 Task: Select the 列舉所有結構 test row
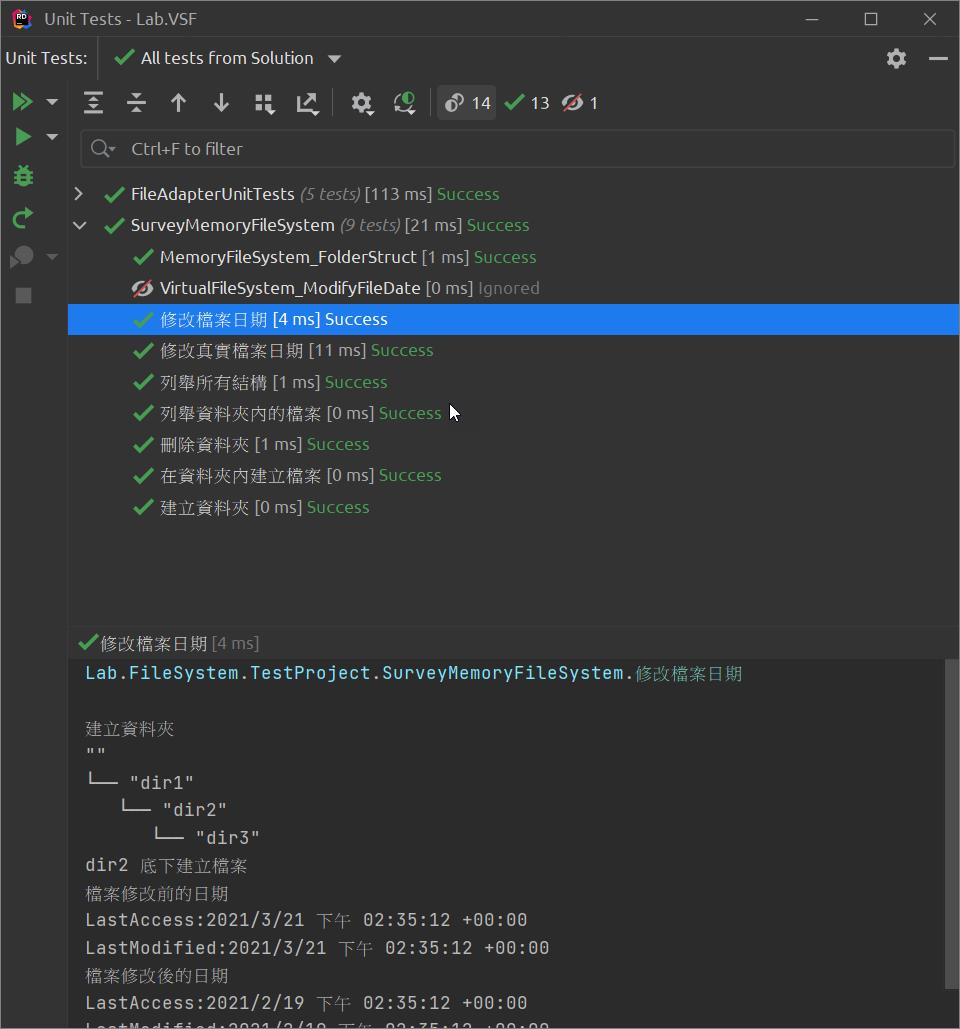[x=513, y=382]
